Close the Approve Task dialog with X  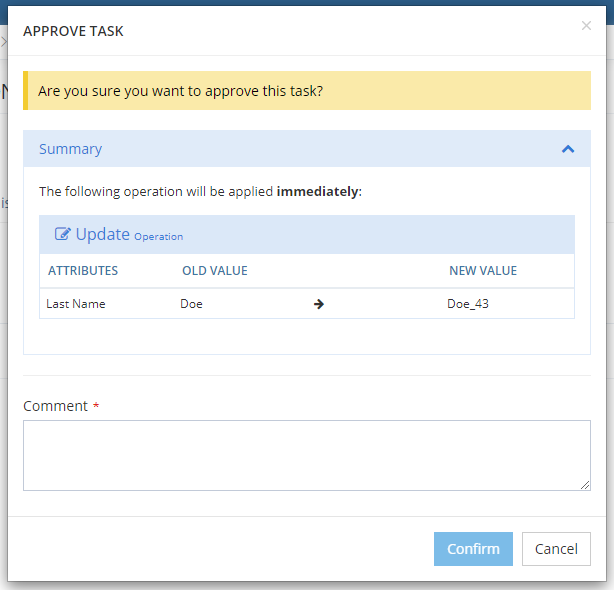586,26
